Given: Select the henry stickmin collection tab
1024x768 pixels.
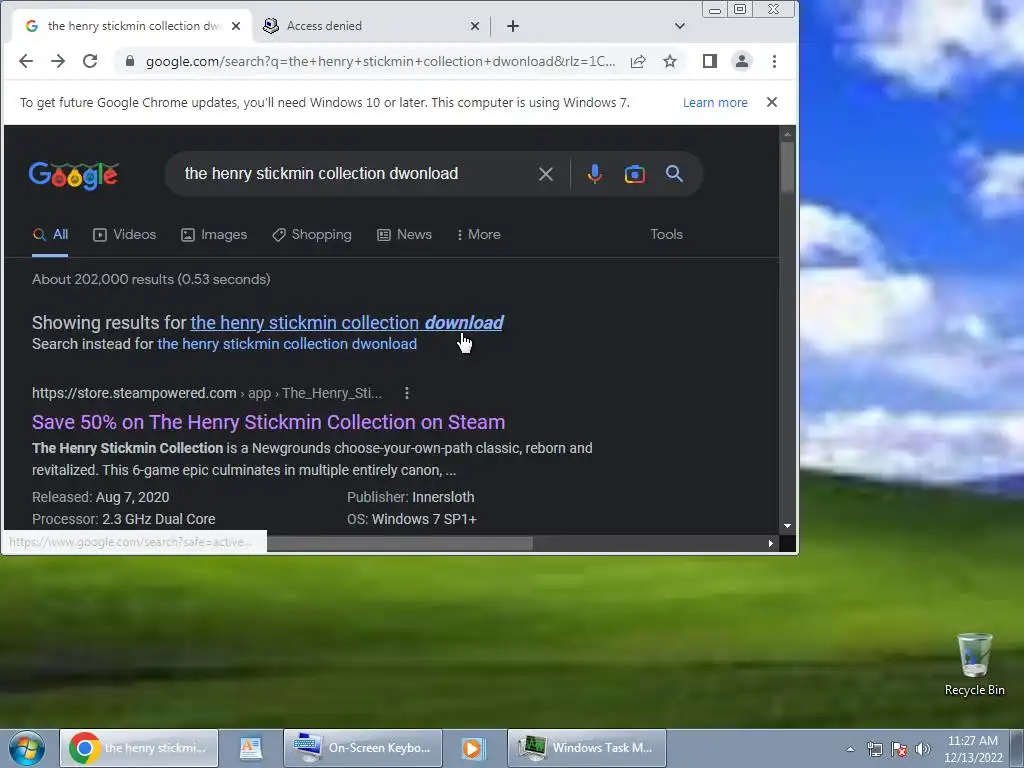Looking at the screenshot, I should pyautogui.click(x=133, y=26).
